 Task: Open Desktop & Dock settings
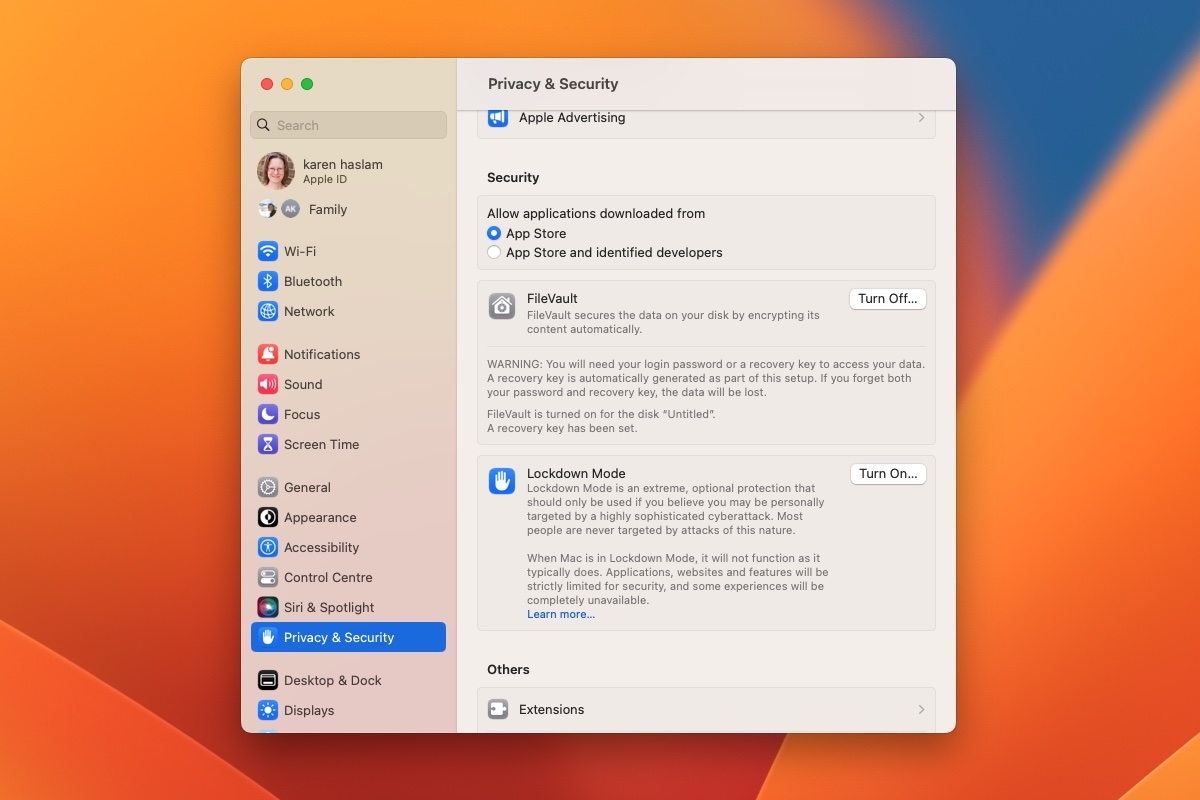(x=348, y=680)
